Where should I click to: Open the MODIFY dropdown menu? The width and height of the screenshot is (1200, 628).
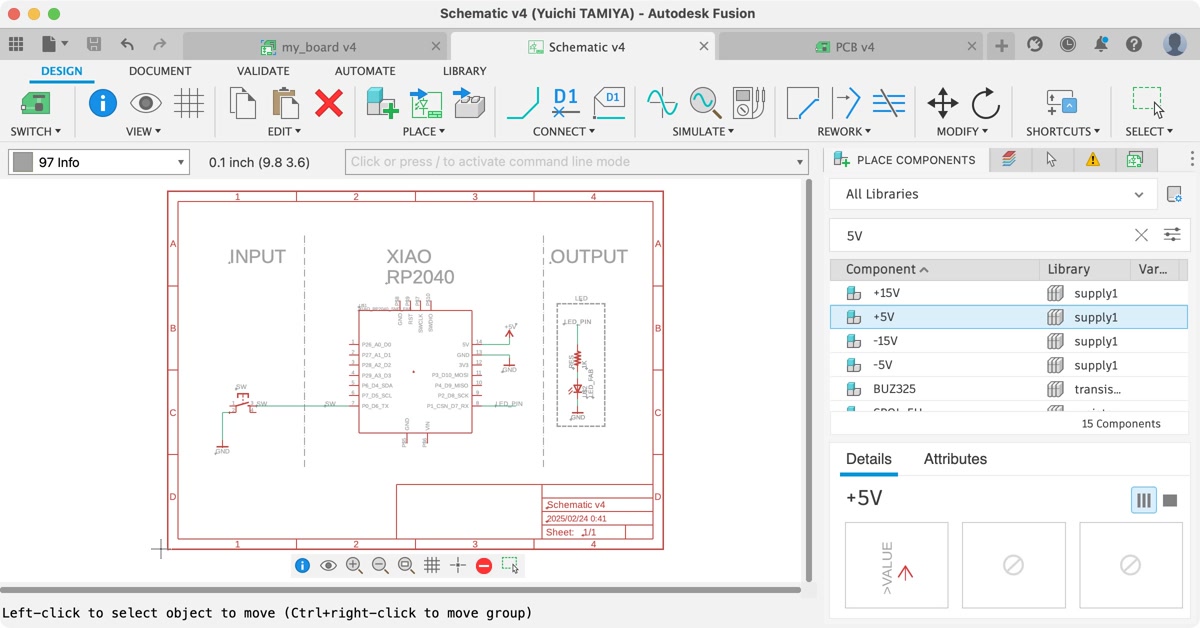[962, 131]
